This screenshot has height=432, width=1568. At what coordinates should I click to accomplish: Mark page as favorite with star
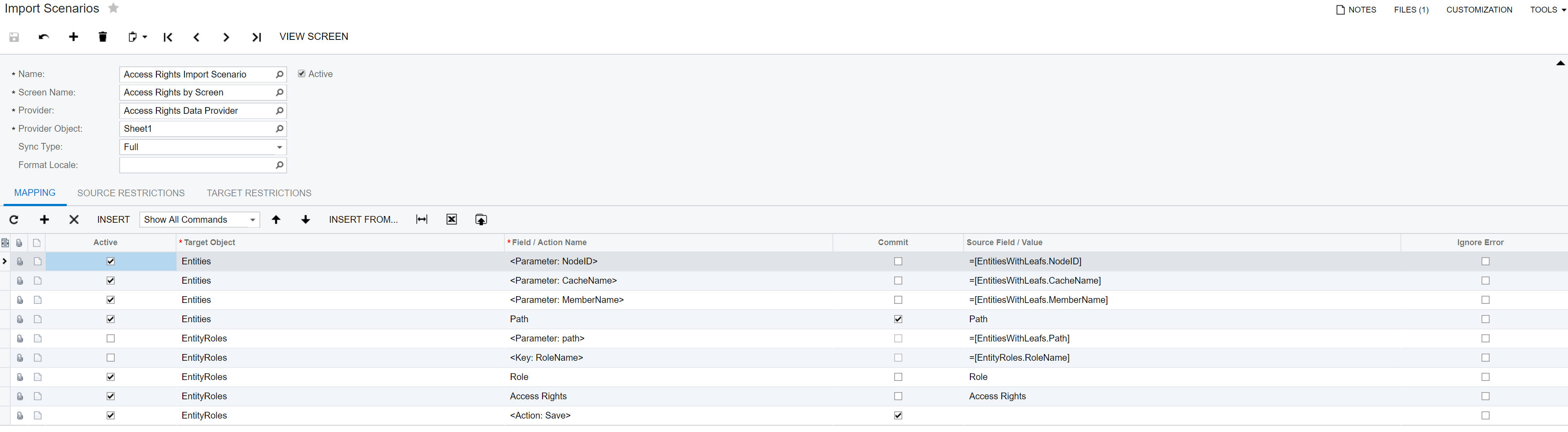[x=114, y=9]
